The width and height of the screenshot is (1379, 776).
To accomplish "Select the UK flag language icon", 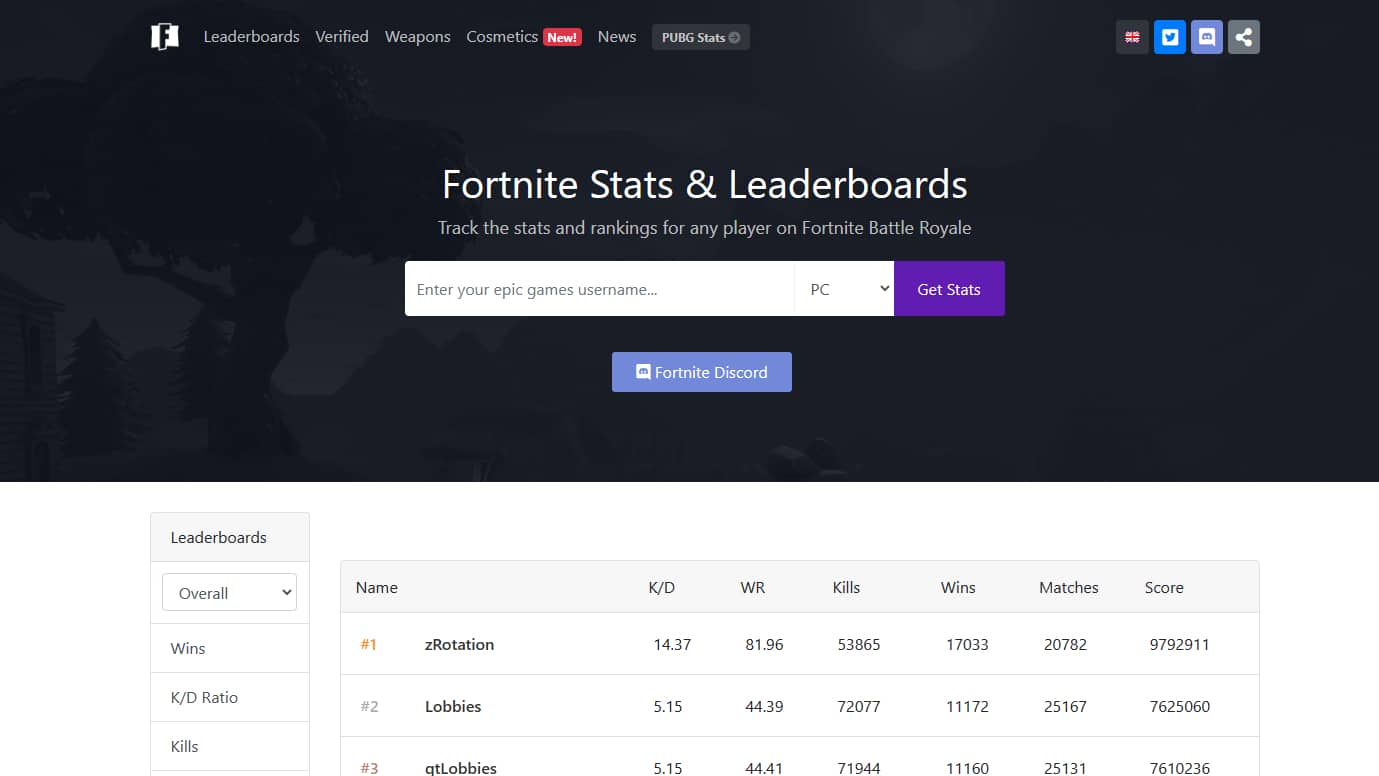I will (x=1132, y=36).
